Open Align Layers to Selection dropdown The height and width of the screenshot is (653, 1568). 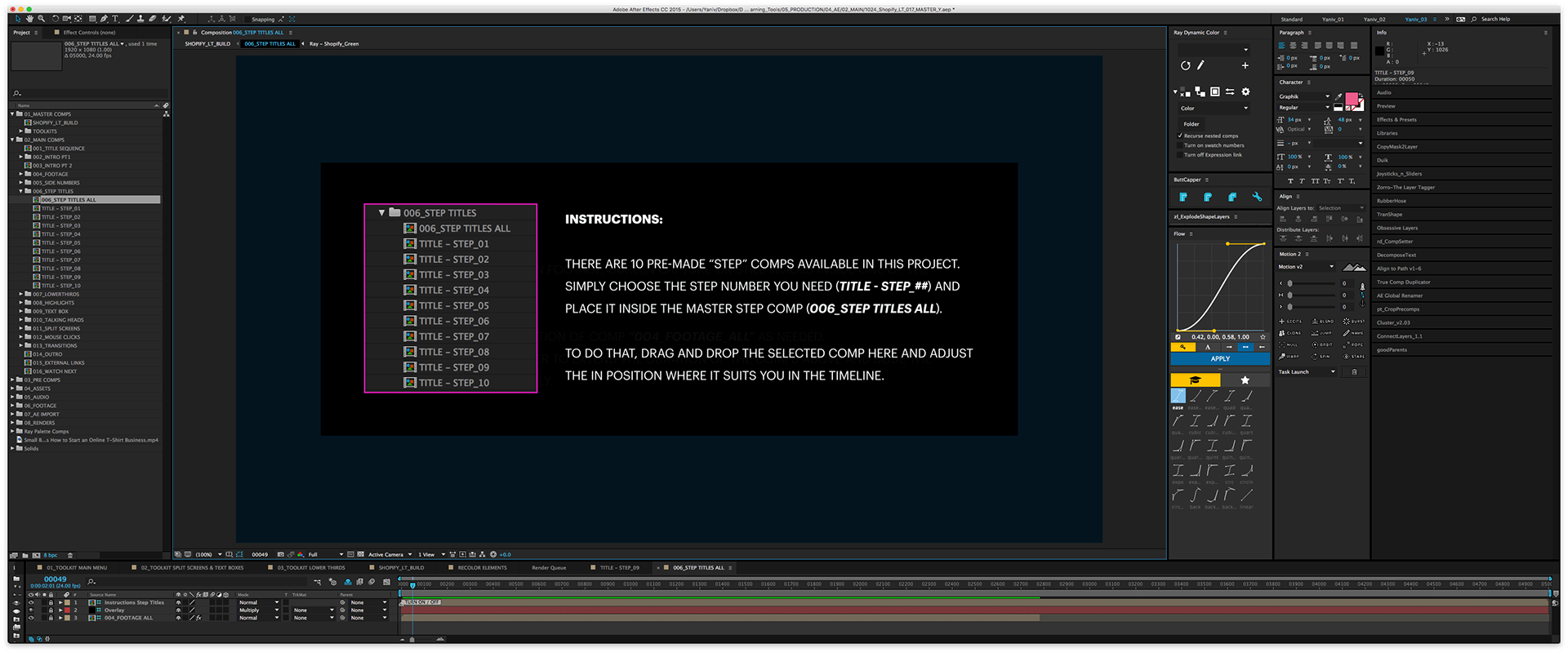pos(1342,208)
